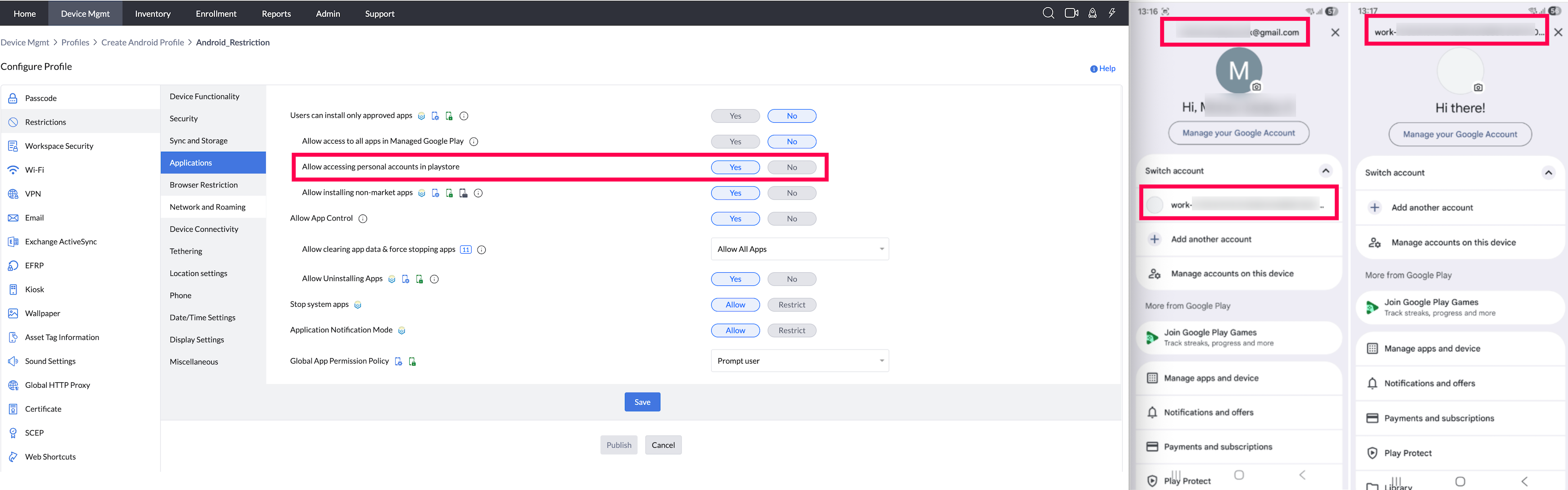Click the Save button
The image size is (1568, 490).
pos(642,402)
